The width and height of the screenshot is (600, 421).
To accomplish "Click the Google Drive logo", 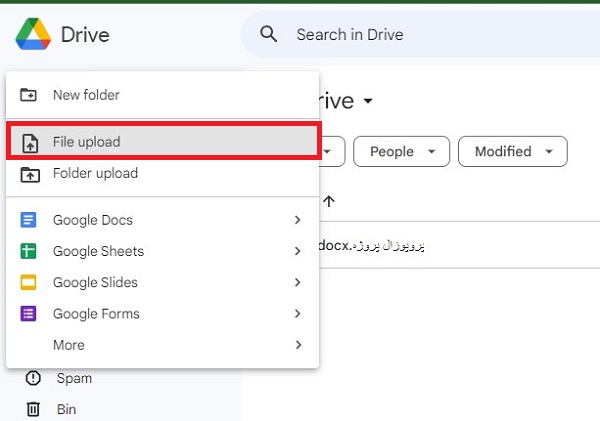I will [33, 34].
